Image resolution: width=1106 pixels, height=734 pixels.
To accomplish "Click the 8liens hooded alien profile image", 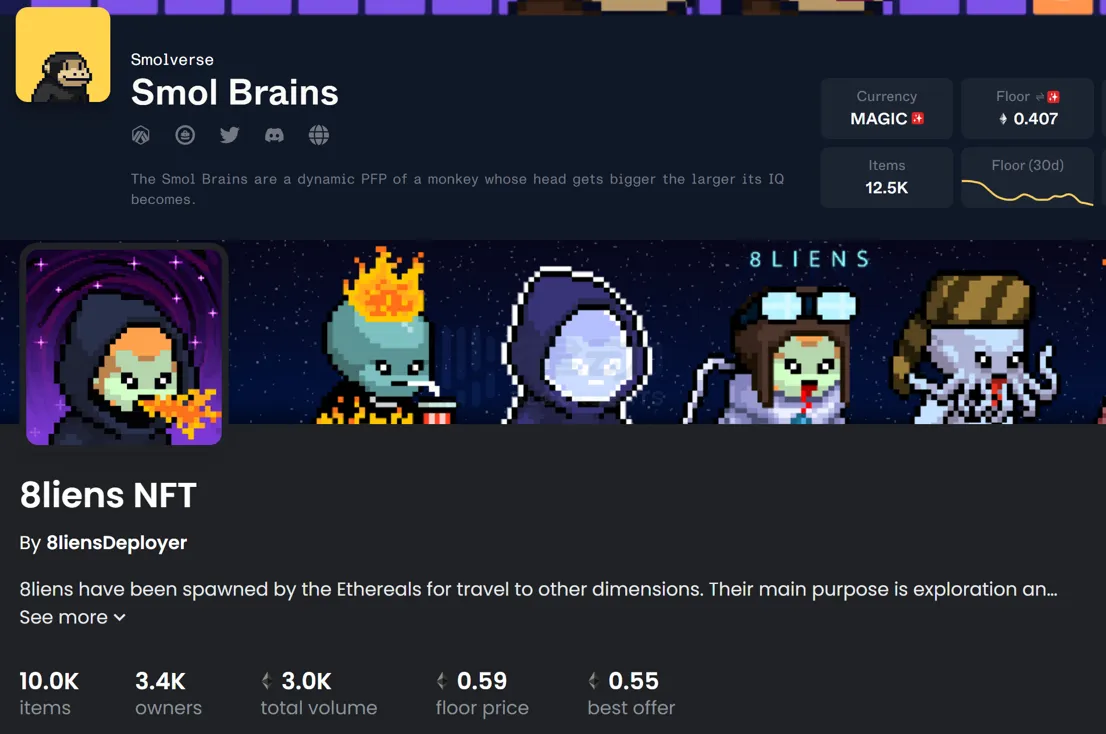I will pos(123,345).
